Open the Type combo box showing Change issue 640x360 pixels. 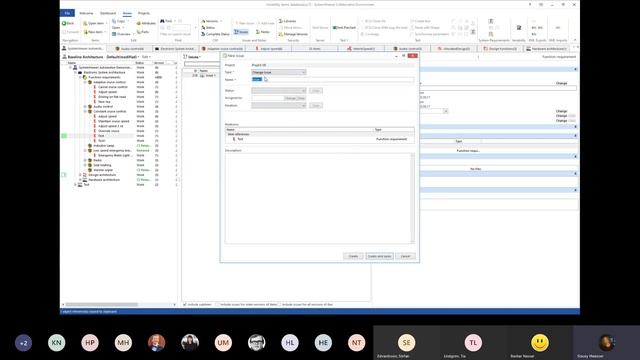coord(279,72)
